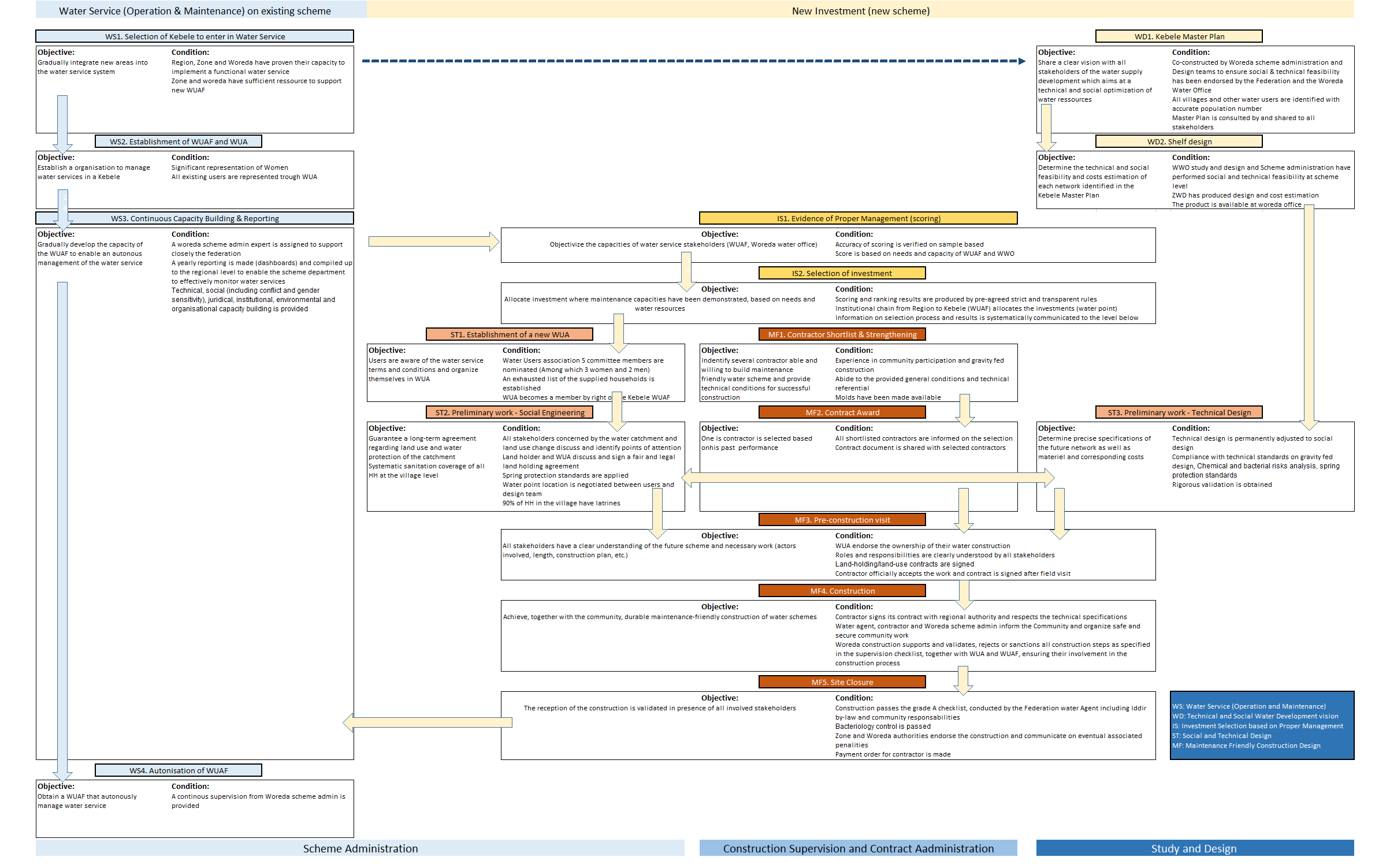Click WS4 Autonisation of WUAF header
Screen dimensions: 1390x868
(x=179, y=770)
